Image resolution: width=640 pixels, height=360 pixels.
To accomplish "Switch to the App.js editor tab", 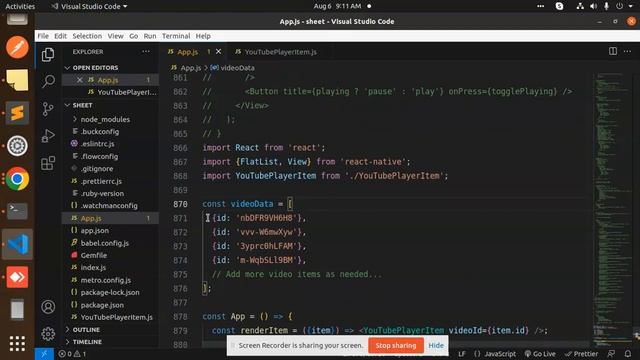I will coord(187,52).
